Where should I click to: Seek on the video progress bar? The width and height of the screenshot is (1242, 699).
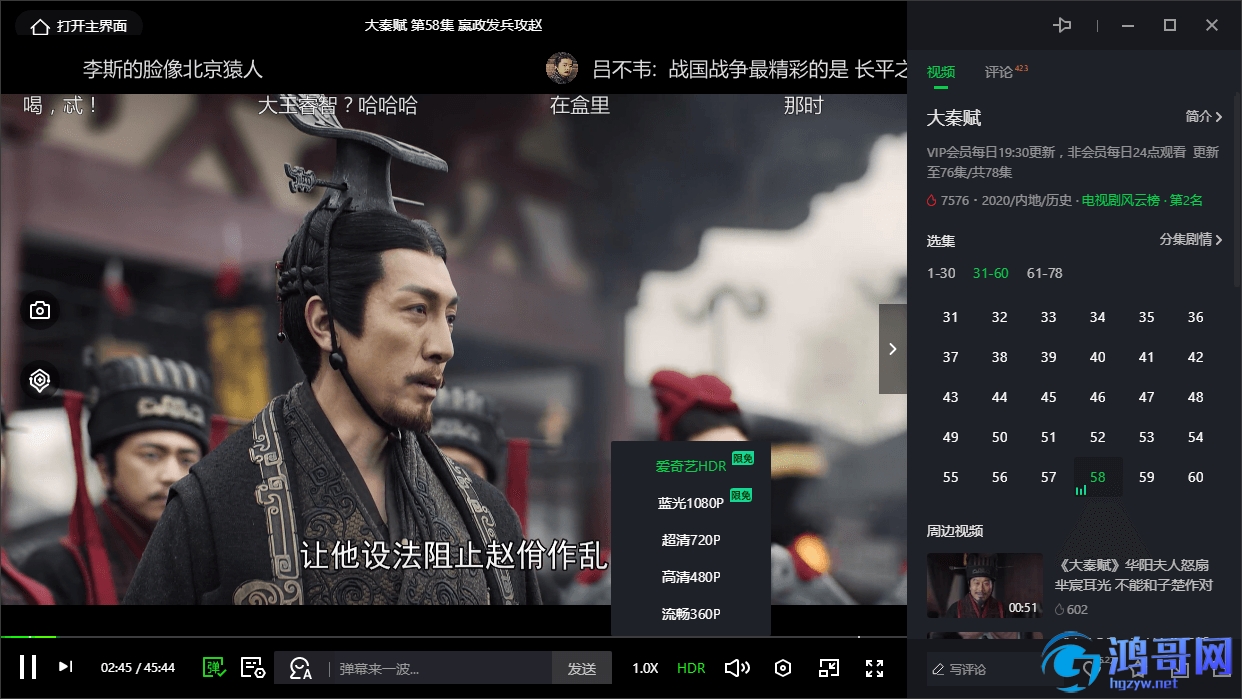pos(453,637)
